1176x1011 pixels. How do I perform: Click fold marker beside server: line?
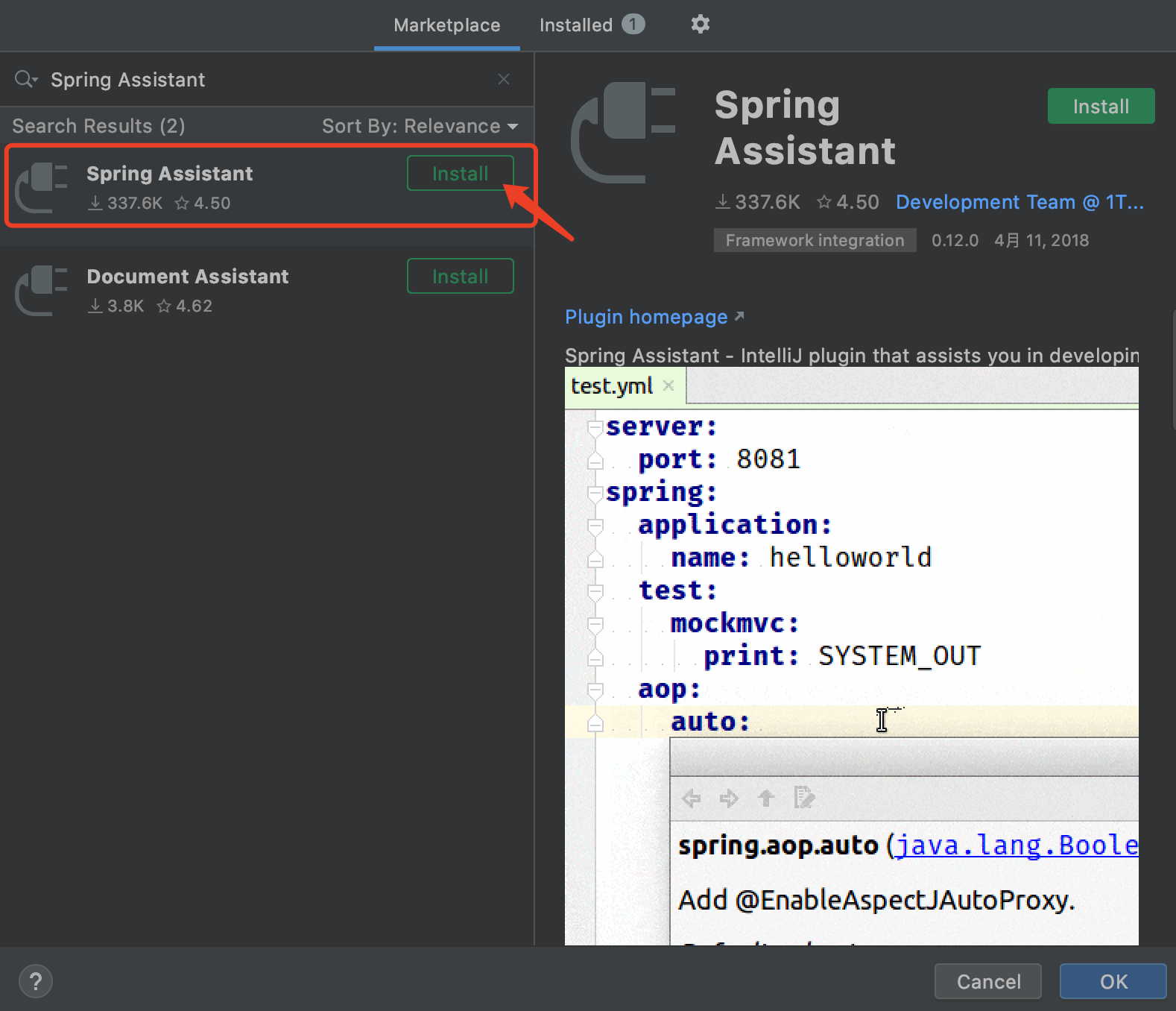point(595,427)
